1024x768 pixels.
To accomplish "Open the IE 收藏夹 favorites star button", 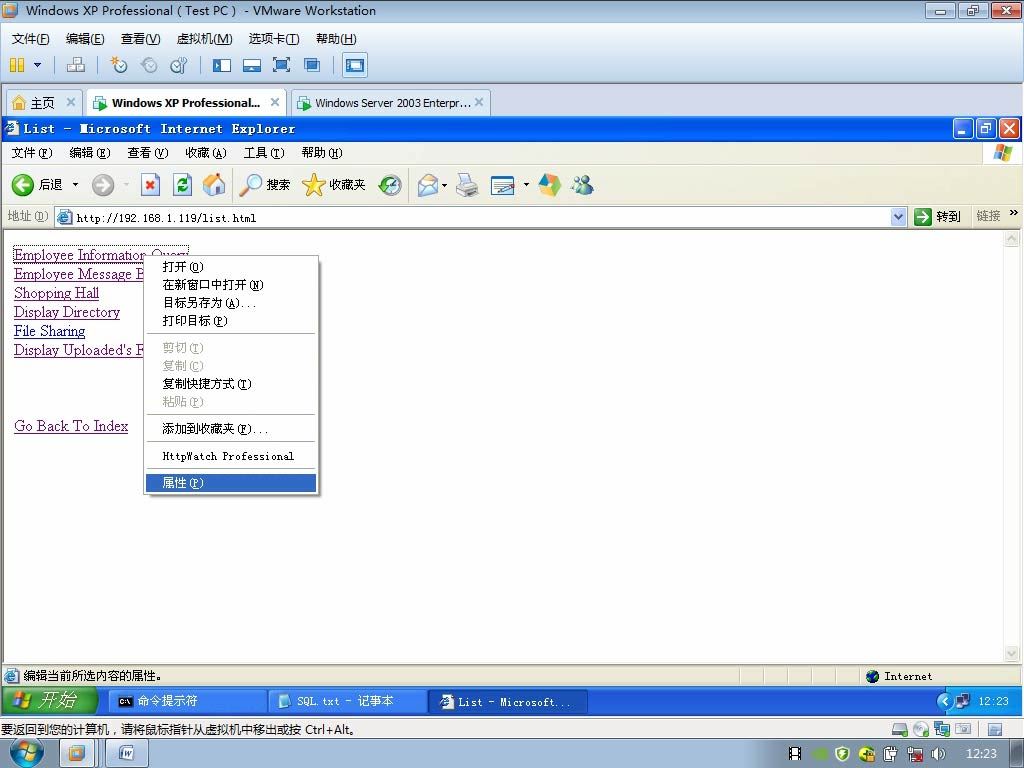I will tap(334, 185).
